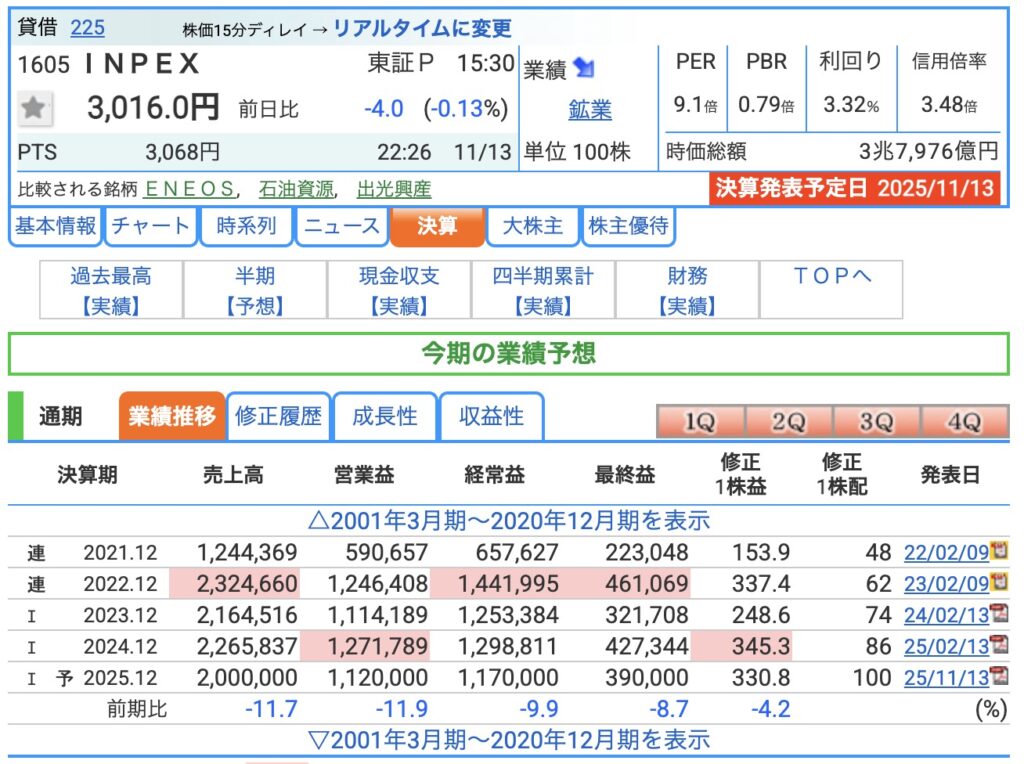Image resolution: width=1024 pixels, height=764 pixels.
Task: Open the PDF icon beside 25/11/13
Action: point(997,677)
